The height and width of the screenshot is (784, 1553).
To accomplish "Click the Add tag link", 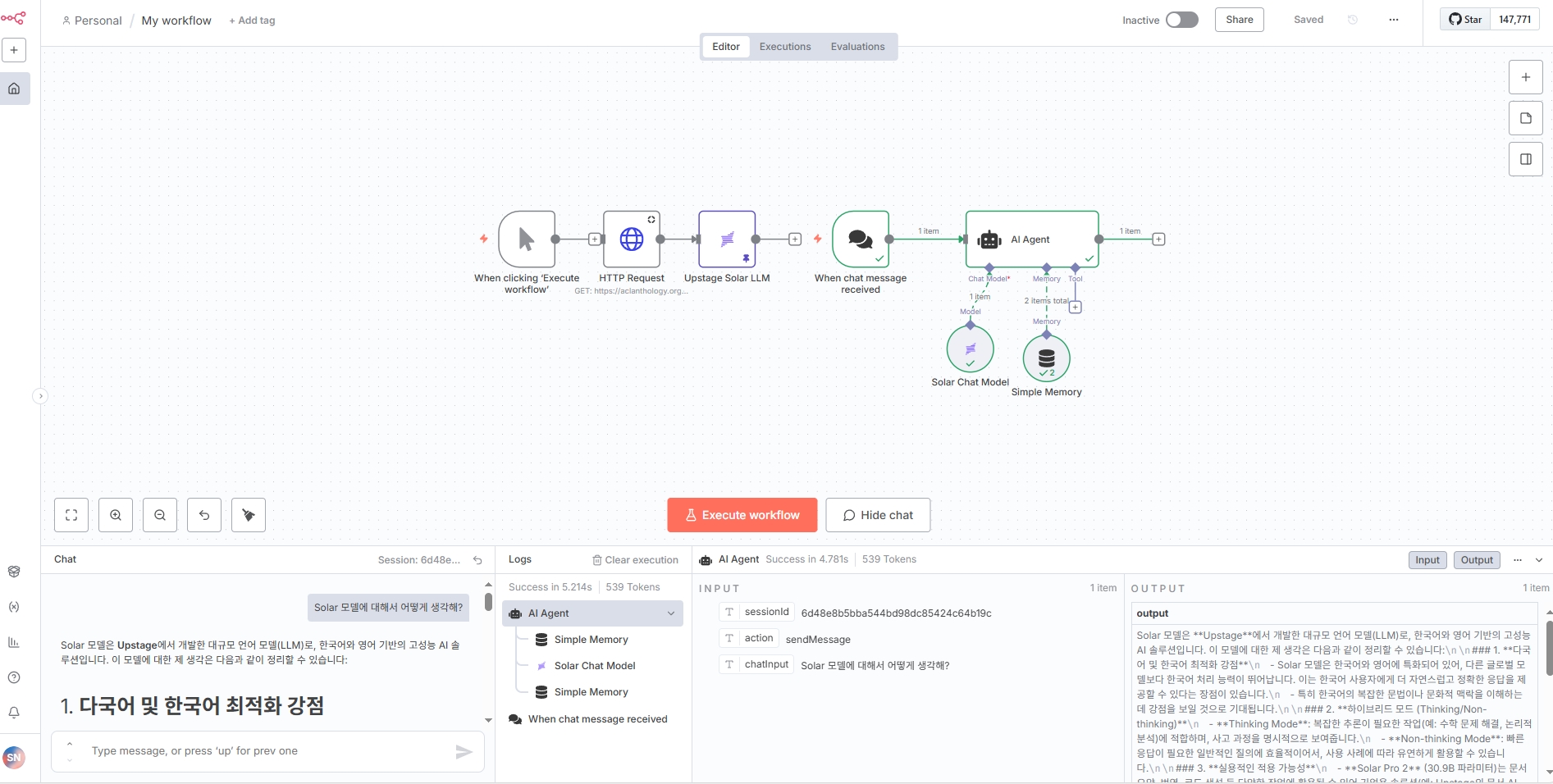I will point(252,21).
